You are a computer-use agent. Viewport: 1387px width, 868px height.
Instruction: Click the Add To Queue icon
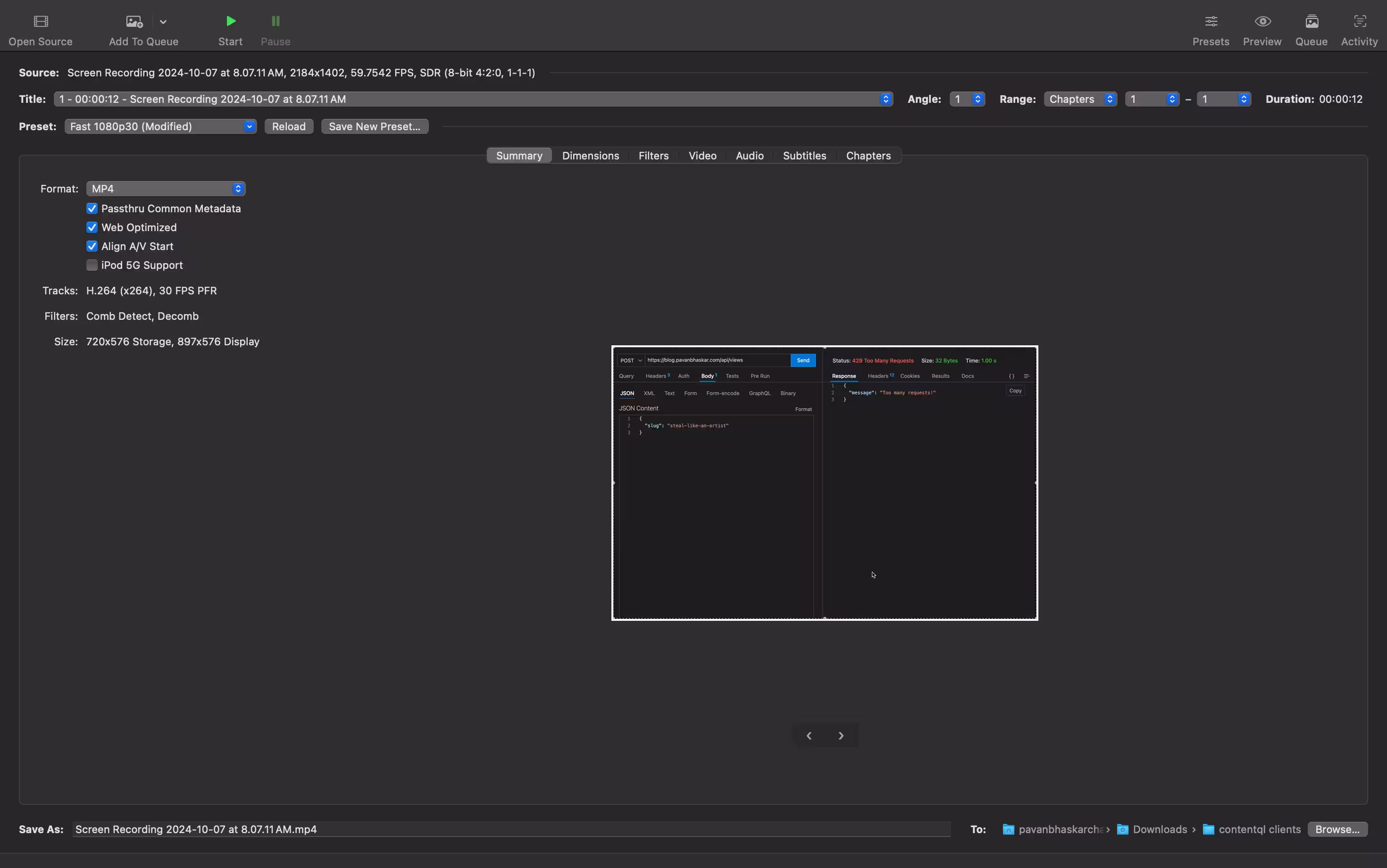(x=134, y=22)
